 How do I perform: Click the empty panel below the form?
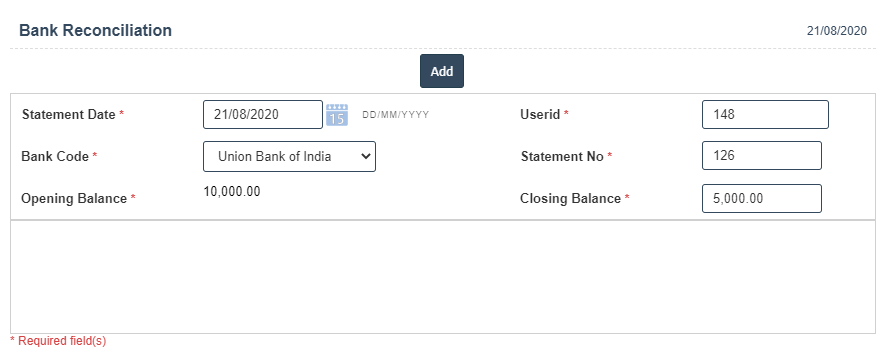[x=443, y=277]
